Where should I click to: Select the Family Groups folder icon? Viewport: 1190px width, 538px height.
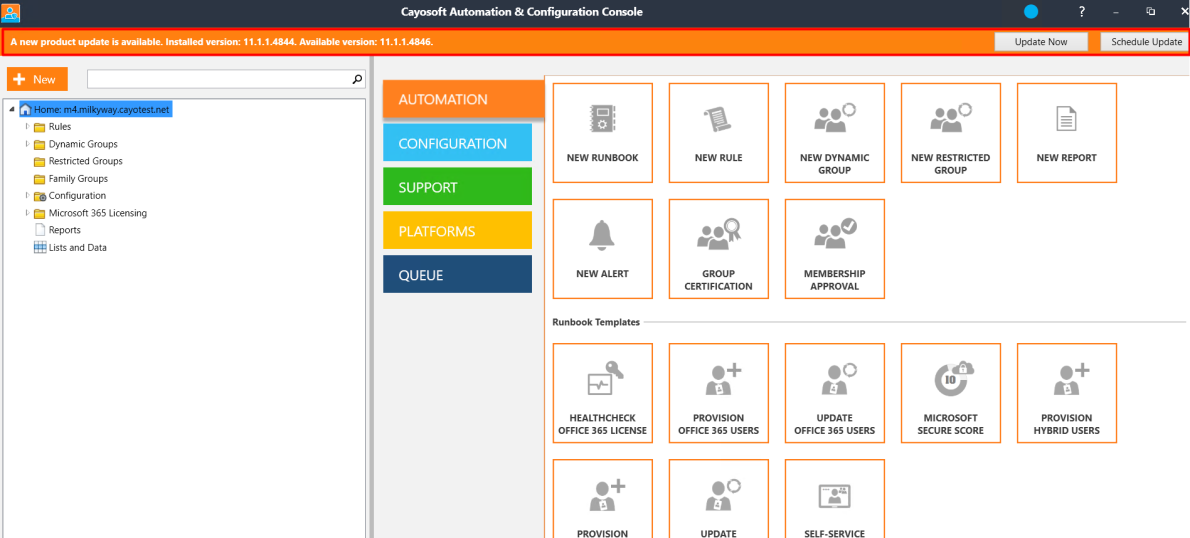(39, 179)
